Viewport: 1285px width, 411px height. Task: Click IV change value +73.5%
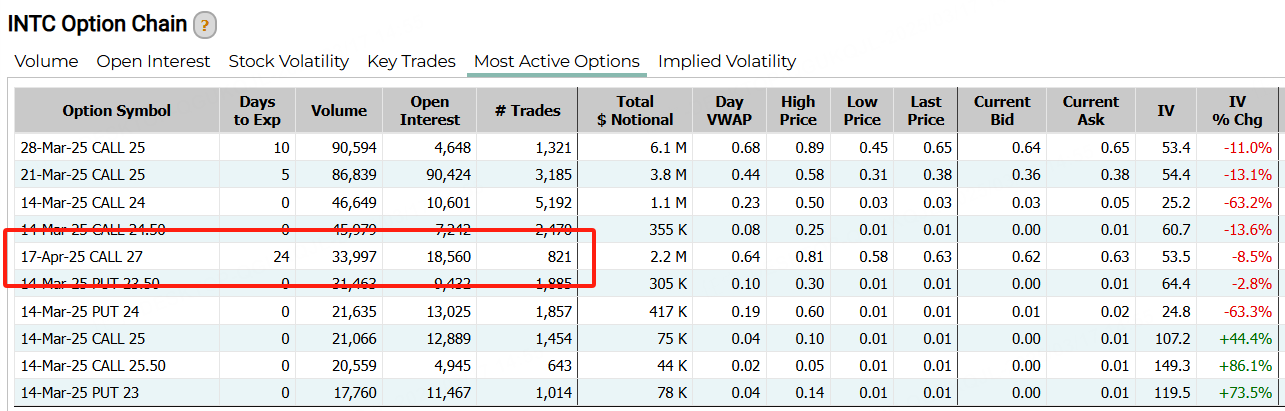[1247, 392]
